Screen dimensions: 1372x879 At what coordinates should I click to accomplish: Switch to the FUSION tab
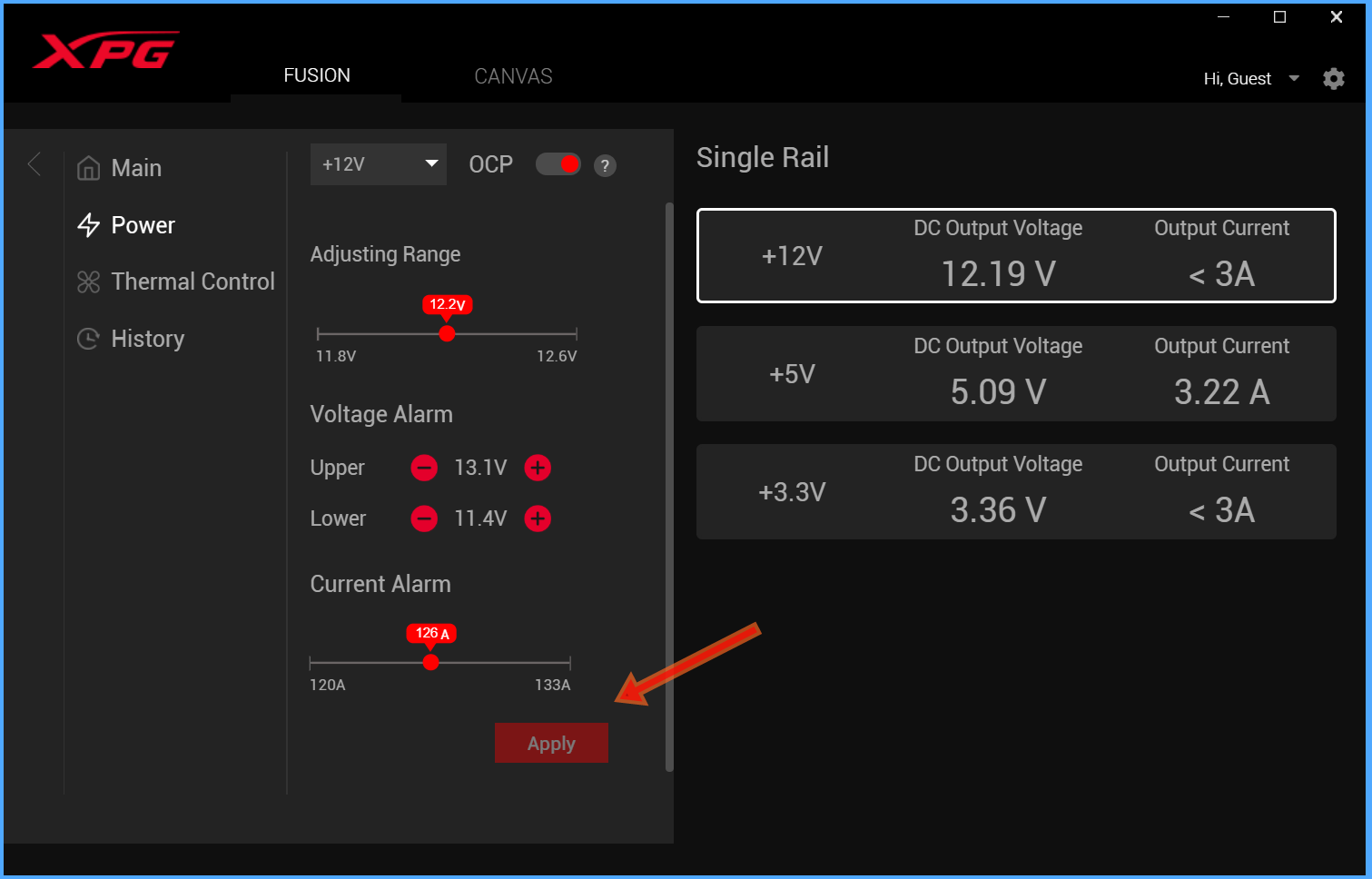pos(316,75)
